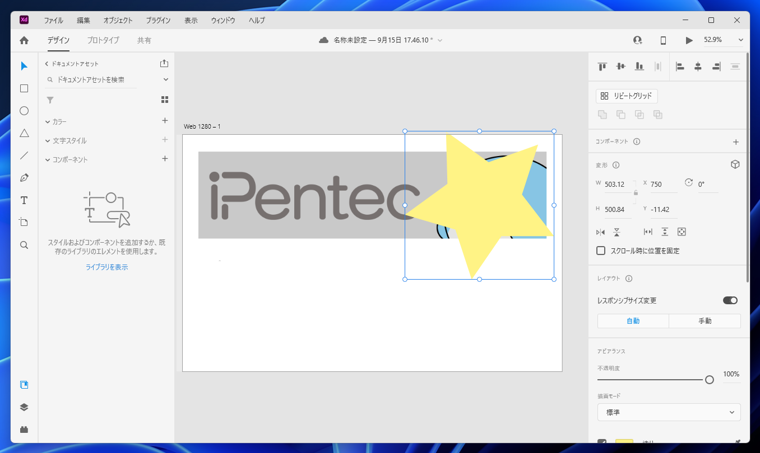Toggle the fill checkbox at panel bottom
Image resolution: width=760 pixels, height=453 pixels.
pos(602,442)
